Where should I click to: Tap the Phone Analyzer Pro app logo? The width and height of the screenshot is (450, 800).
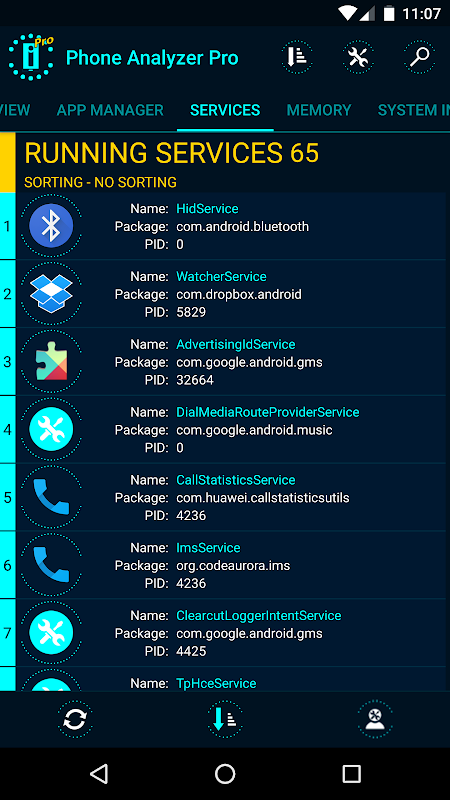[31, 57]
